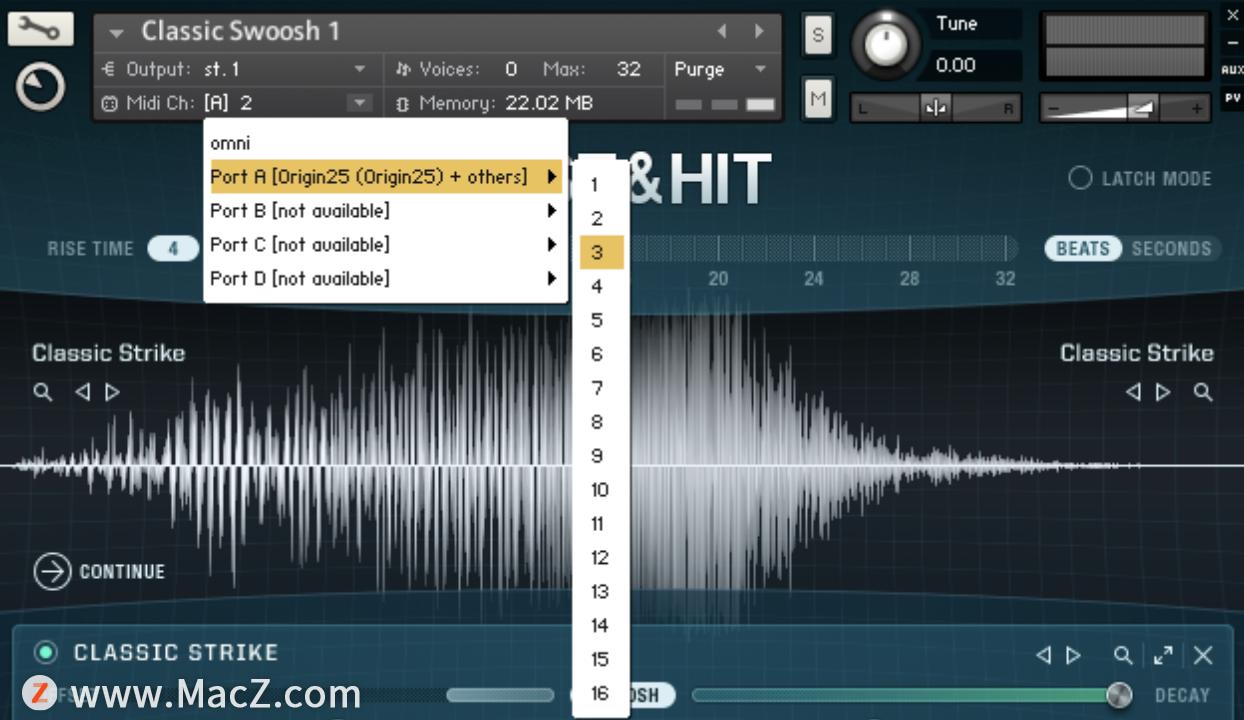Open the Classic Strike waveform fullscreen expand icon
This screenshot has width=1244, height=720.
click(1163, 655)
